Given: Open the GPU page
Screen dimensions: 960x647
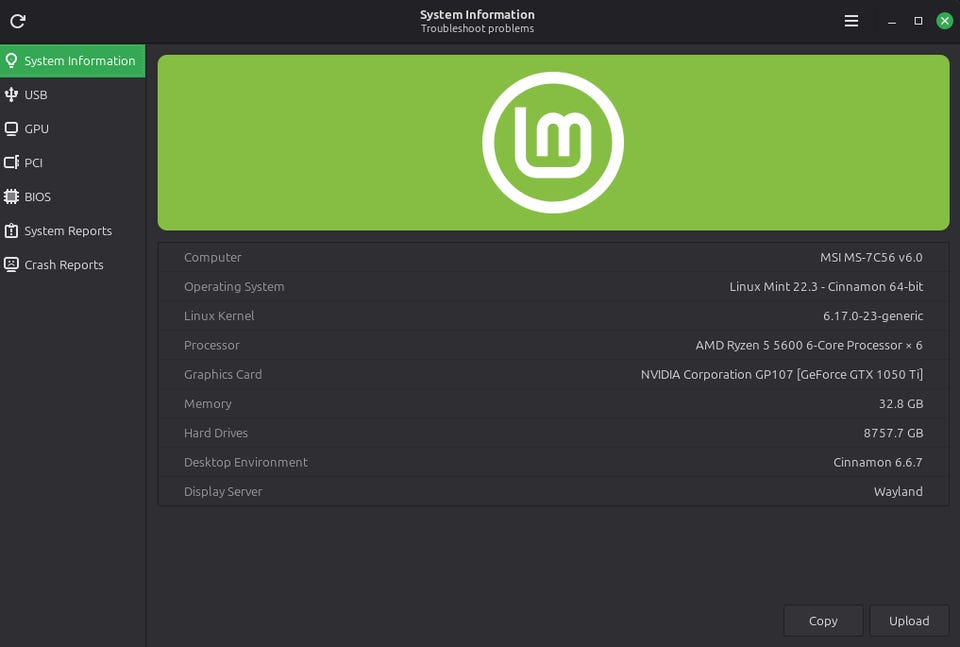Looking at the screenshot, I should pos(72,129).
